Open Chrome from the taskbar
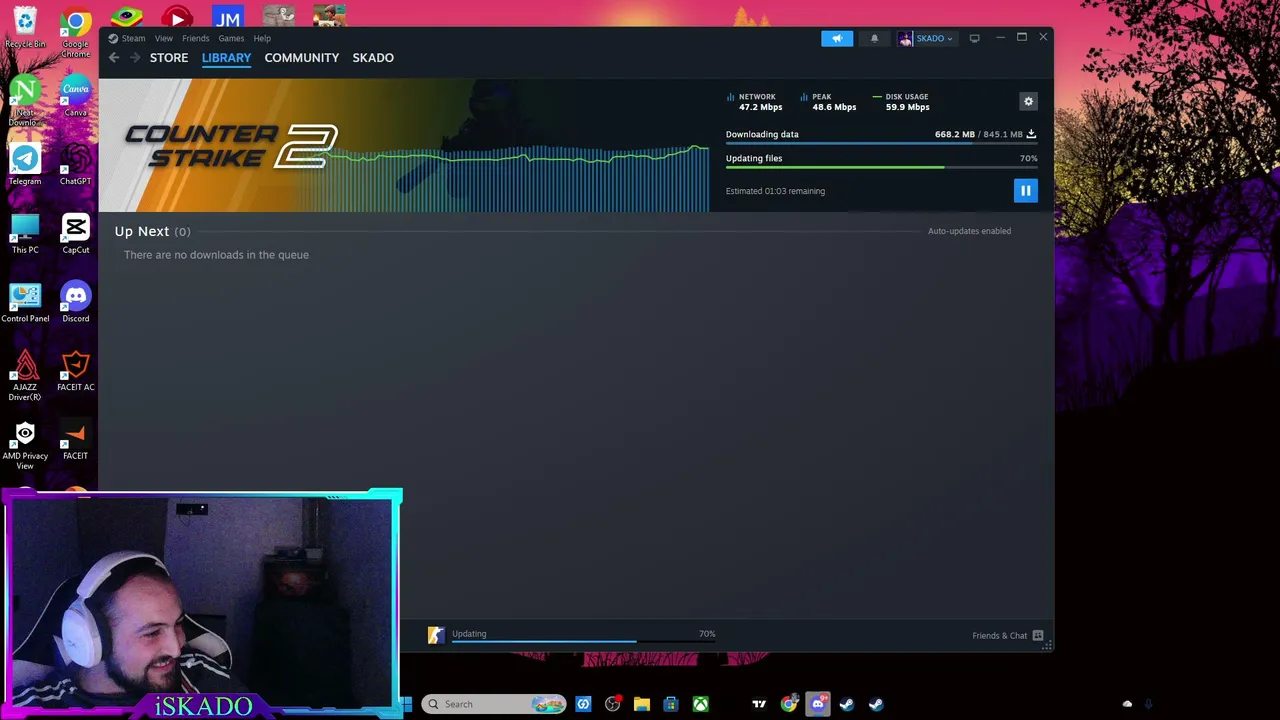 click(x=789, y=704)
